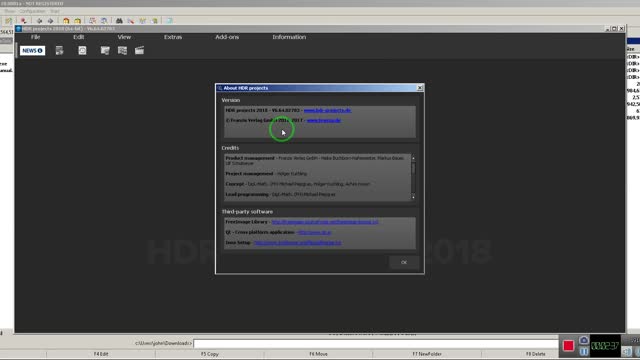The width and height of the screenshot is (640, 360).
Task: Click the clapperboard icon in HDR toolbar
Action: point(140,51)
